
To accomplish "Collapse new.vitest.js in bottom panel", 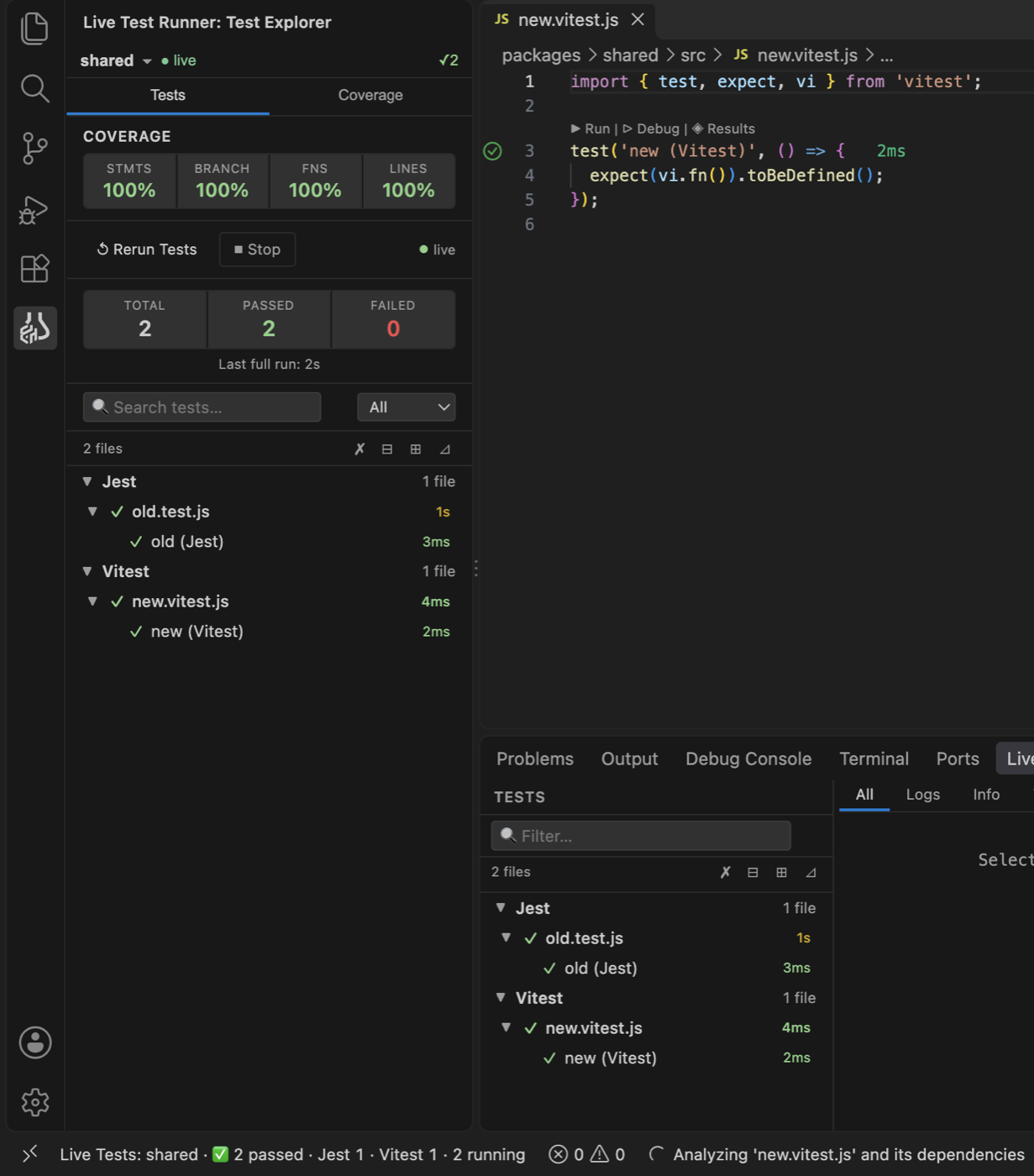I will point(507,1027).
